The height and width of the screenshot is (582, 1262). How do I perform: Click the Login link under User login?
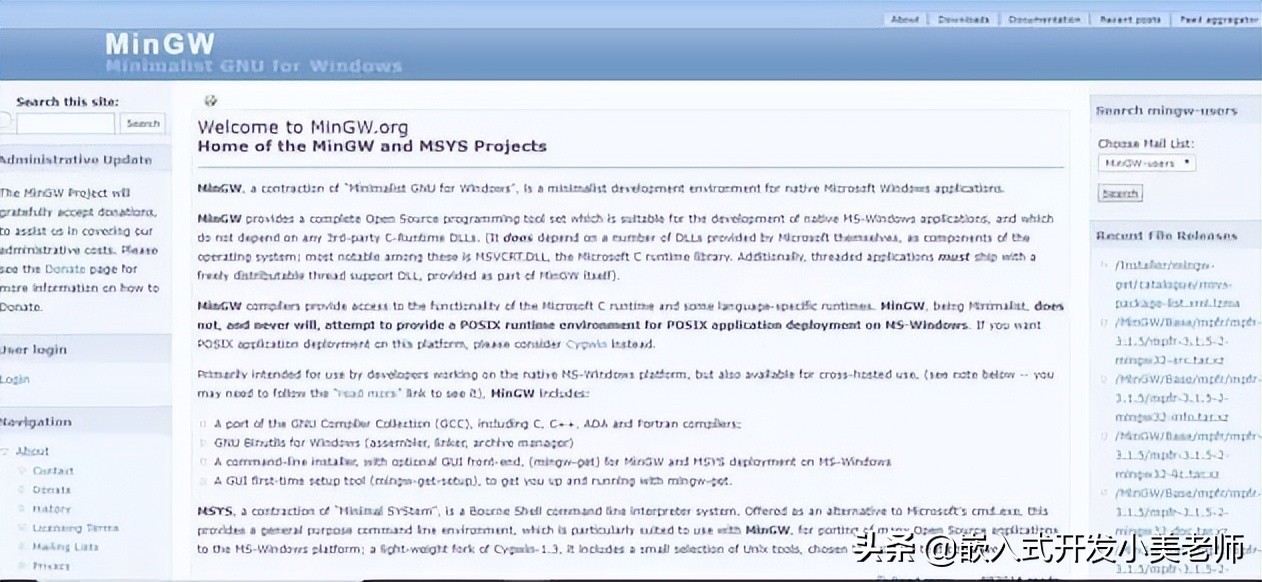click(x=14, y=379)
